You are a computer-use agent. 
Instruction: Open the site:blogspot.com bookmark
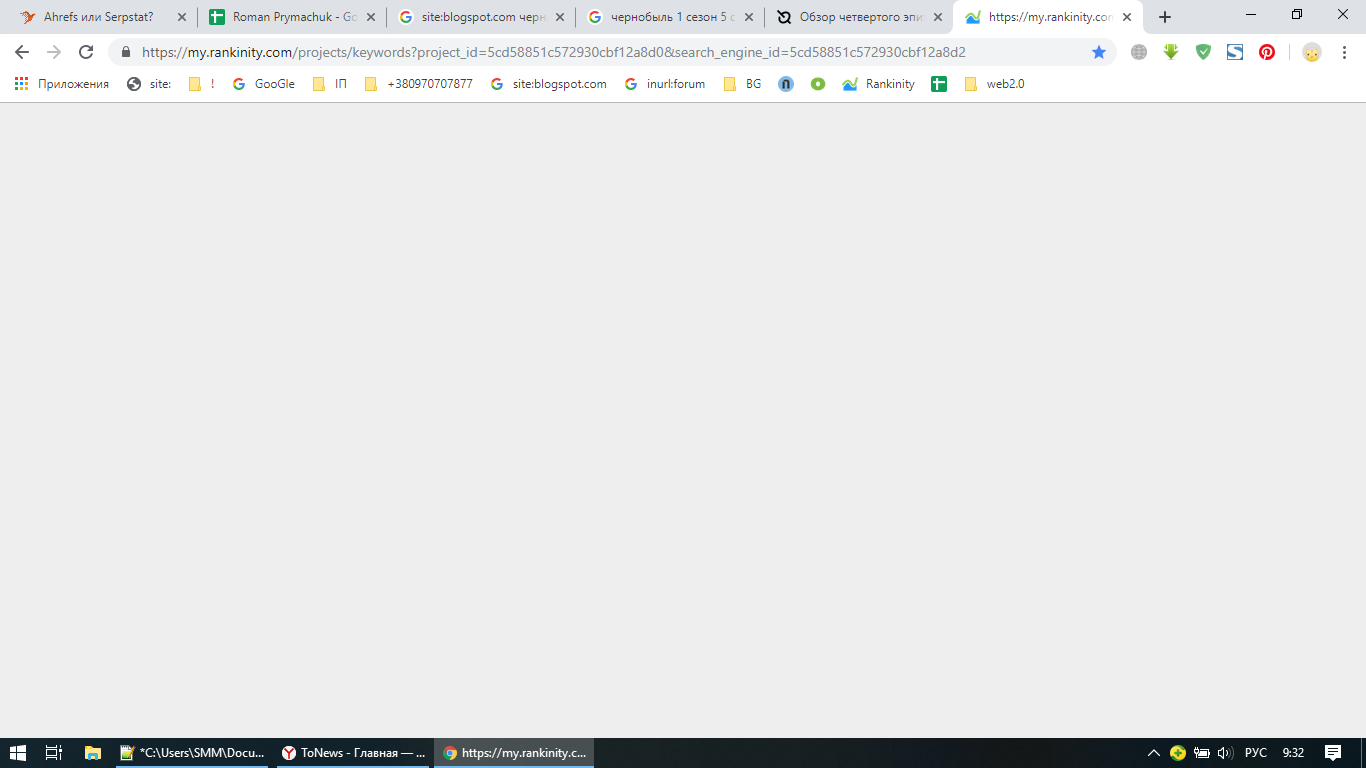pyautogui.click(x=549, y=84)
